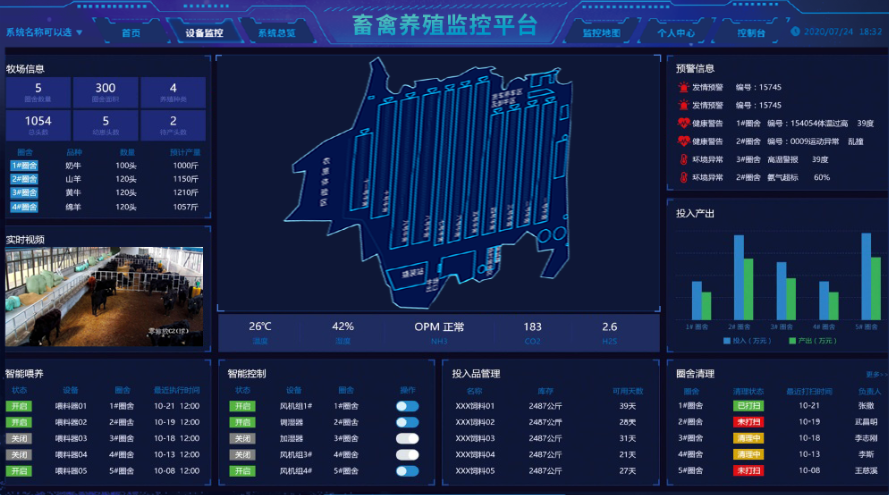The height and width of the screenshot is (495, 889).
Task: Toggle 投入(万元) blue legend swatch
Action: pos(727,341)
